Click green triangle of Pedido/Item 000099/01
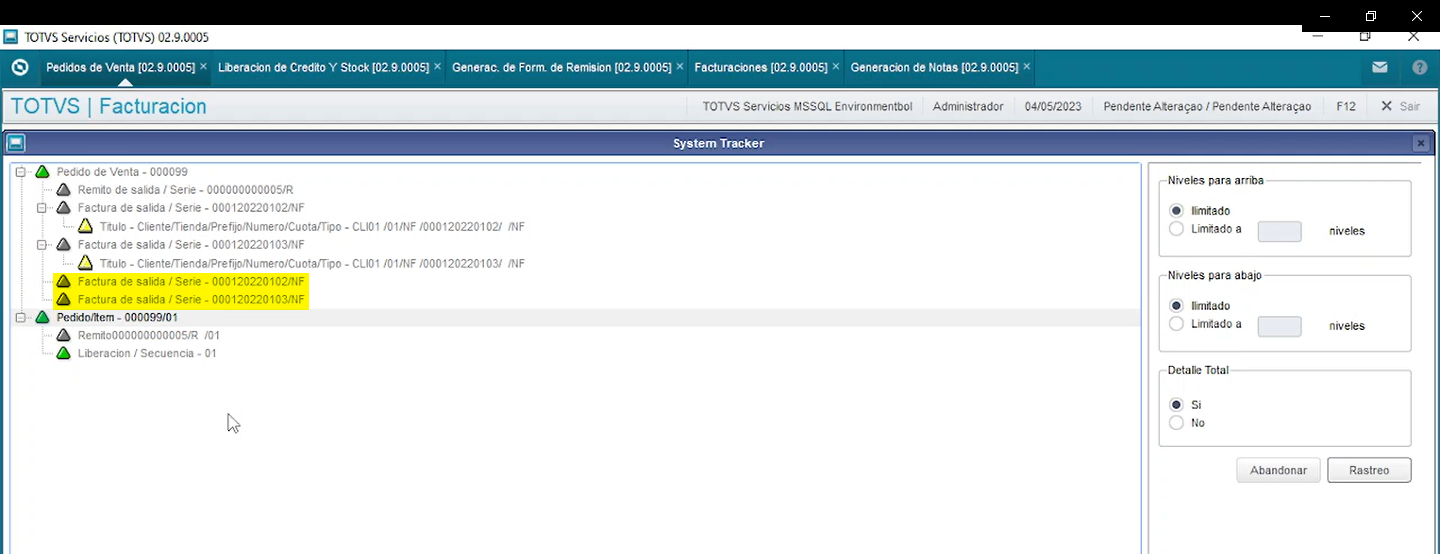 point(42,317)
